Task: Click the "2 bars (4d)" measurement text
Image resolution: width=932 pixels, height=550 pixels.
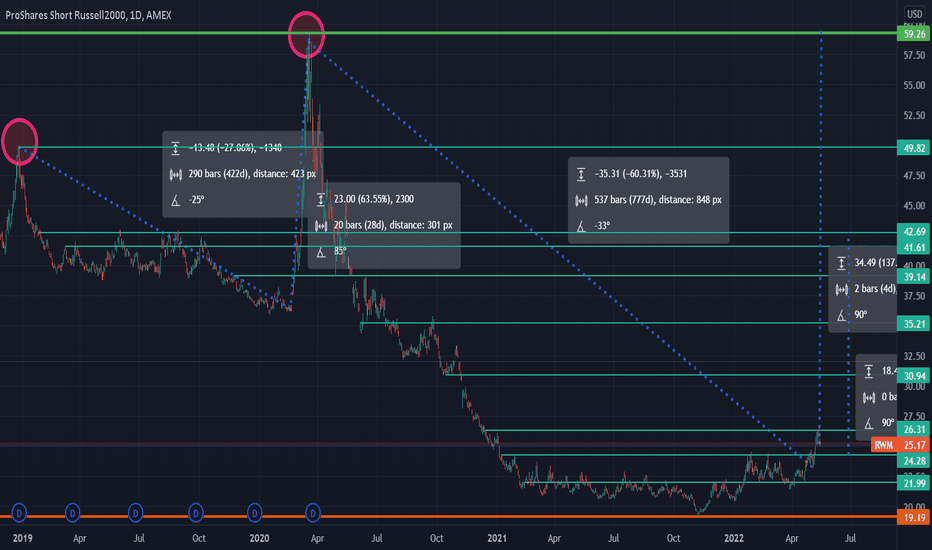Action: 875,289
